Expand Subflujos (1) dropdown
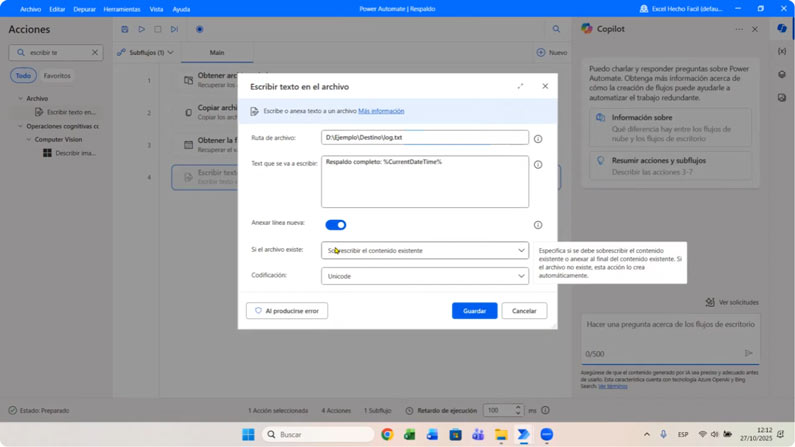This screenshot has width=795, height=447. click(x=146, y=52)
